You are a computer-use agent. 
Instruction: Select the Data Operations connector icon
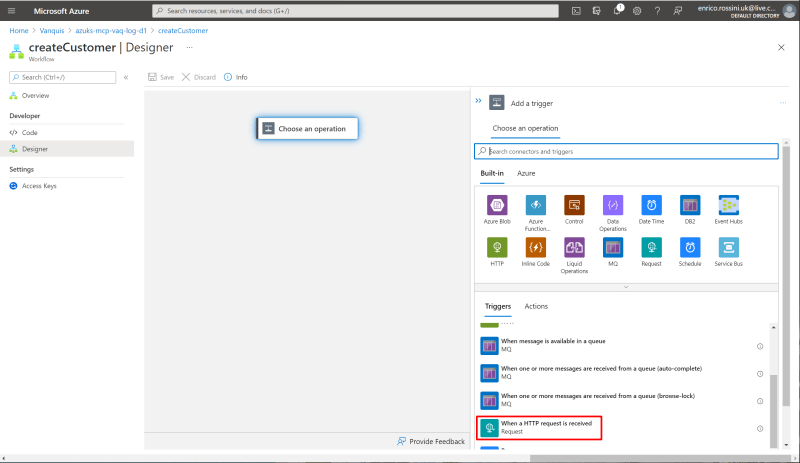tap(613, 205)
